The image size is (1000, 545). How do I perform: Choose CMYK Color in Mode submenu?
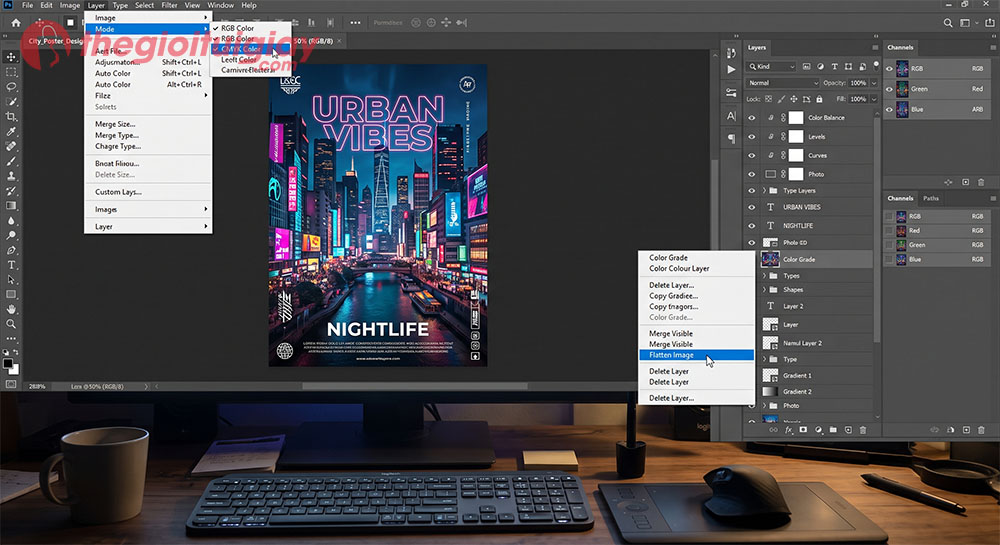(251, 48)
